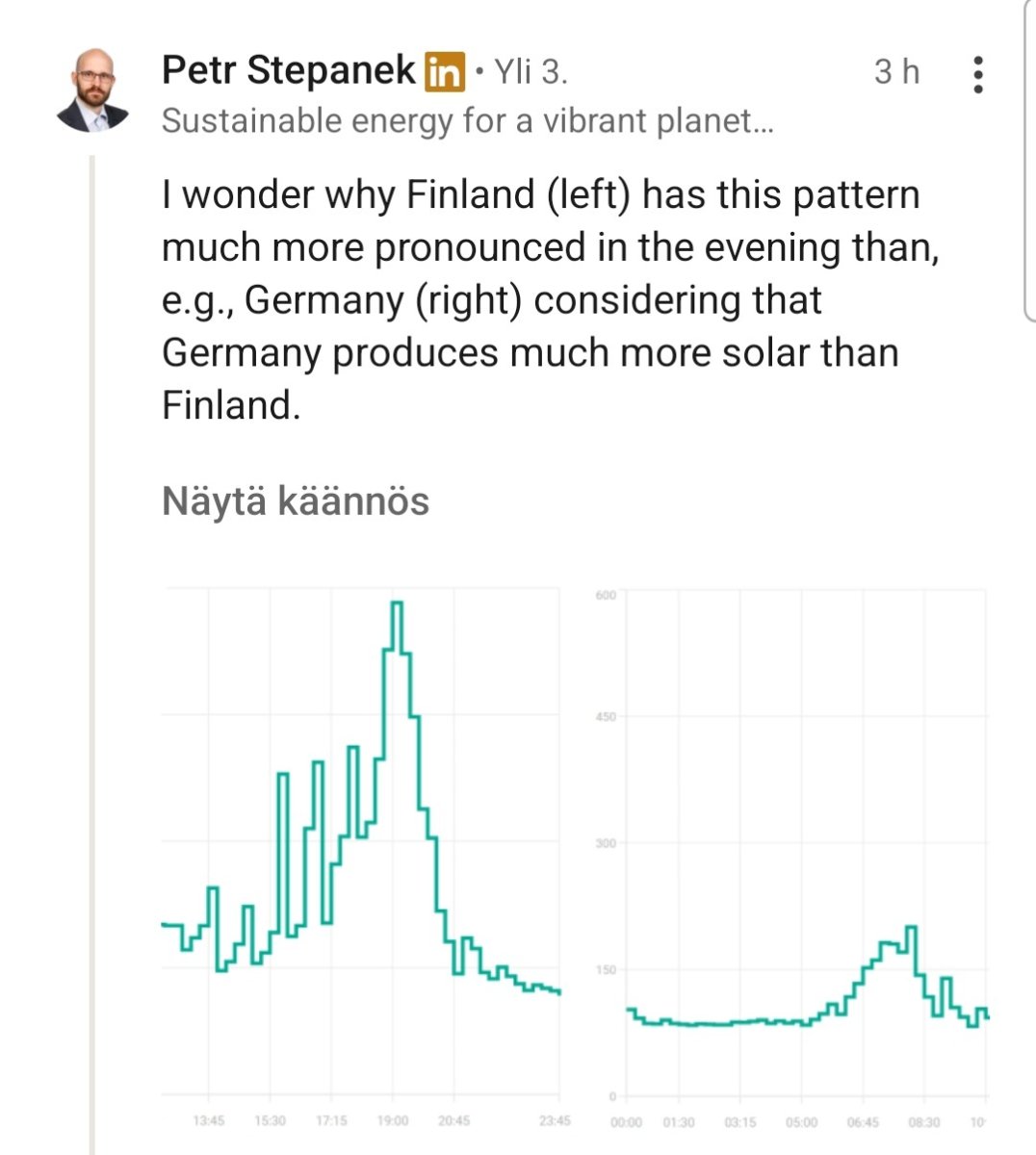Click the grey comment thread line on the left

pyautogui.click(x=92, y=654)
